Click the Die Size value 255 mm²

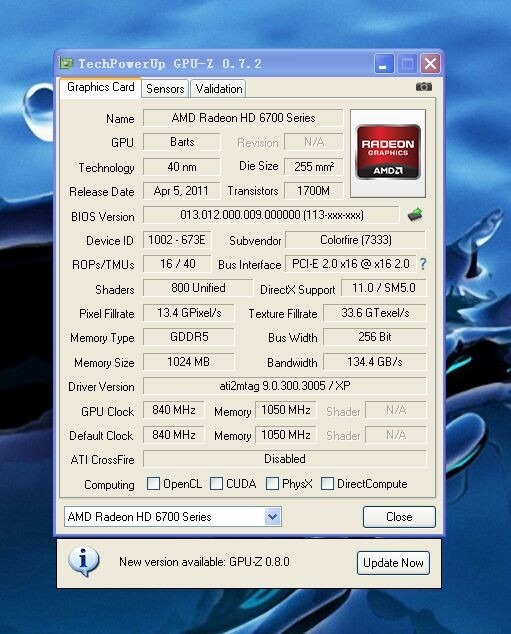pyautogui.click(x=314, y=167)
